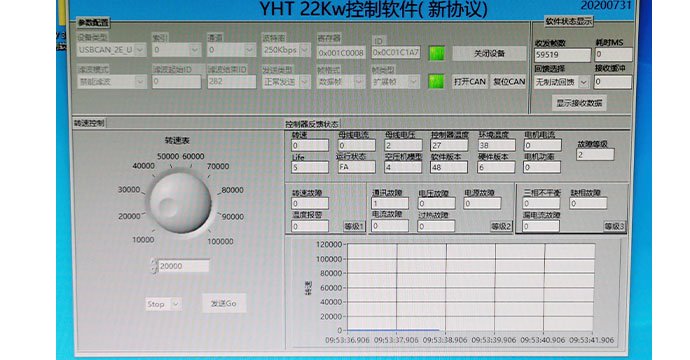The height and width of the screenshot is (360, 690).
Task: Click the 过热故障 value field
Action: (x=437, y=226)
